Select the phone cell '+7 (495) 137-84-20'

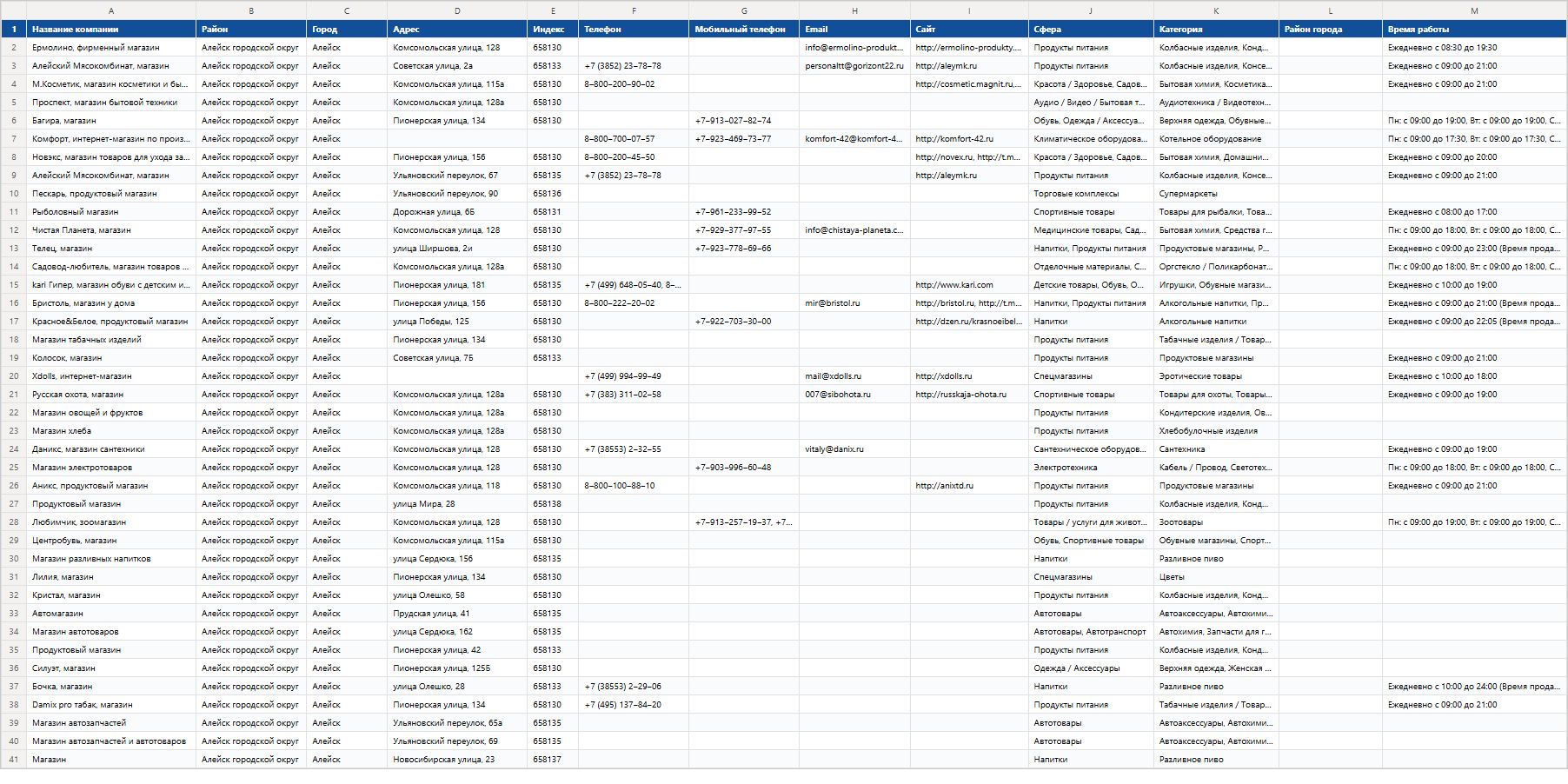[634, 705]
